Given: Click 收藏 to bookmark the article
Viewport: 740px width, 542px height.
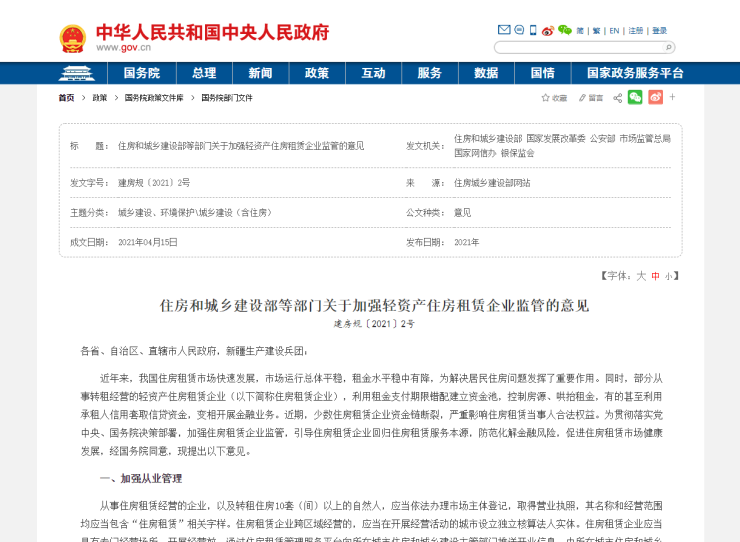Looking at the screenshot, I should click(555, 98).
